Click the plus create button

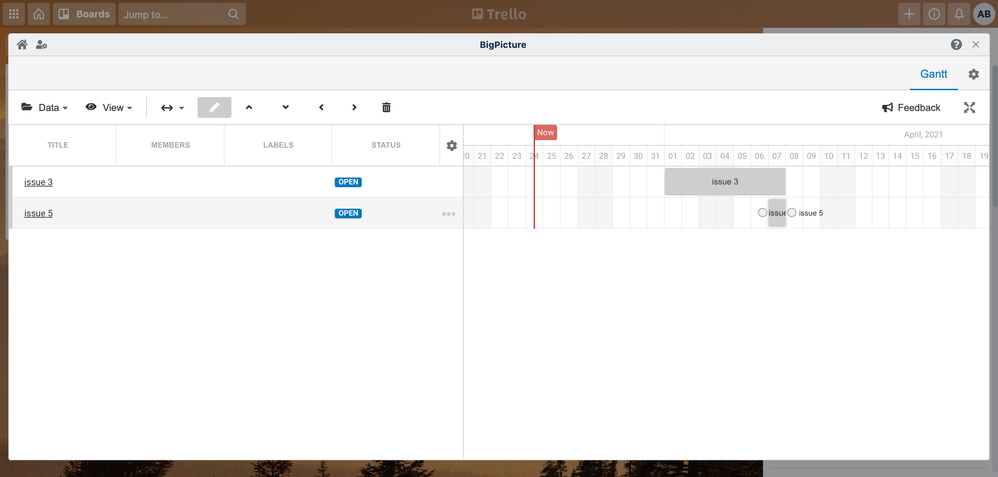[x=910, y=14]
